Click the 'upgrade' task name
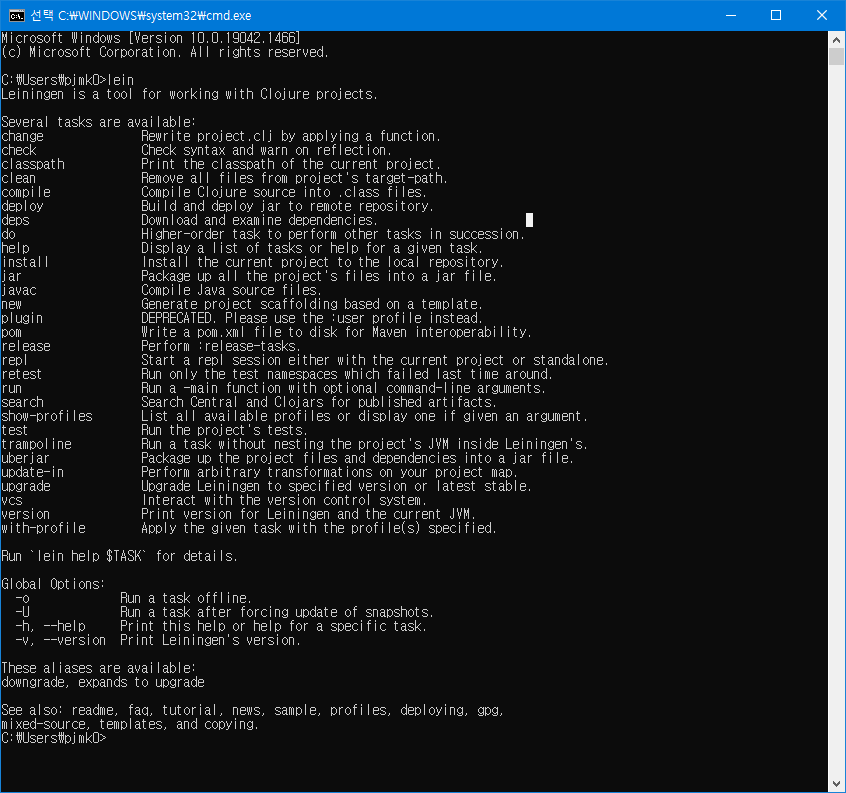Screen dimensions: 846x793 point(26,487)
